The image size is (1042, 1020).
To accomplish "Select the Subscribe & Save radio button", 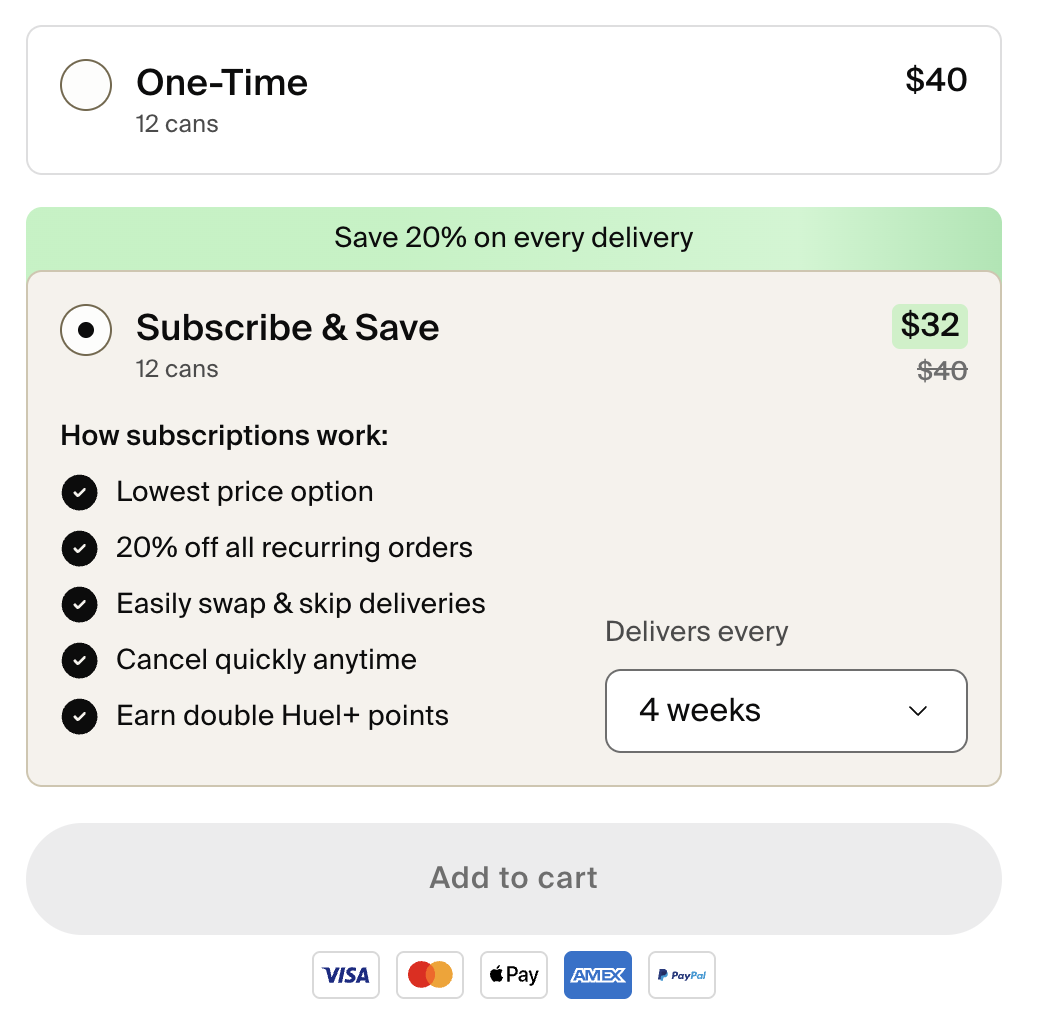I will [x=86, y=330].
